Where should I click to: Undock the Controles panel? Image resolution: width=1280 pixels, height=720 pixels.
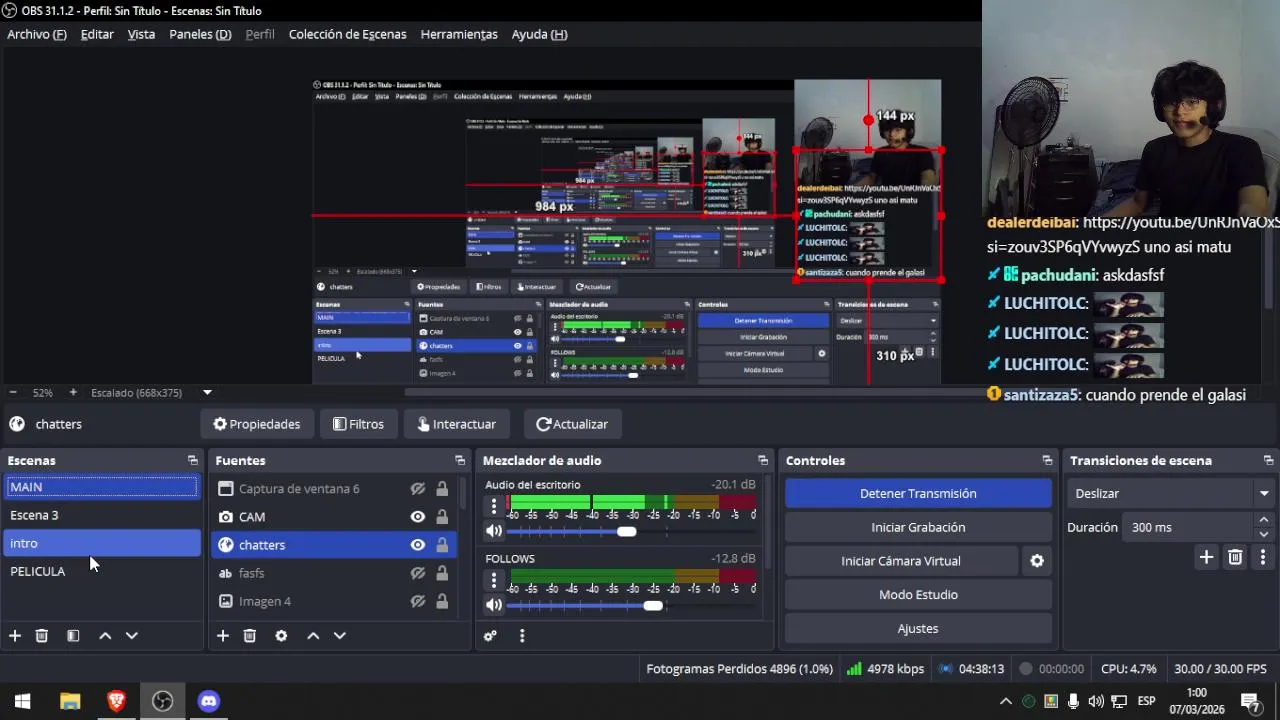1047,461
